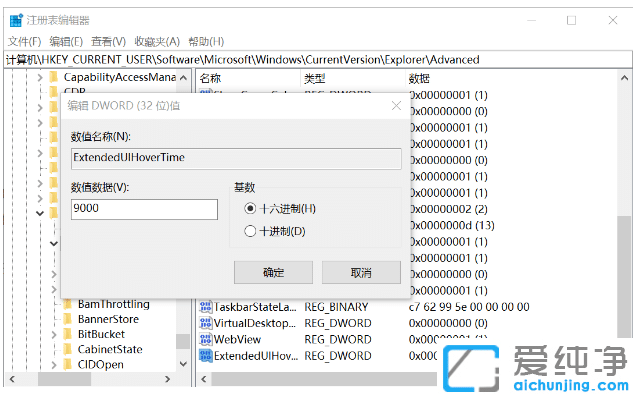Click the CIDOpen folder icon

(x=68, y=364)
